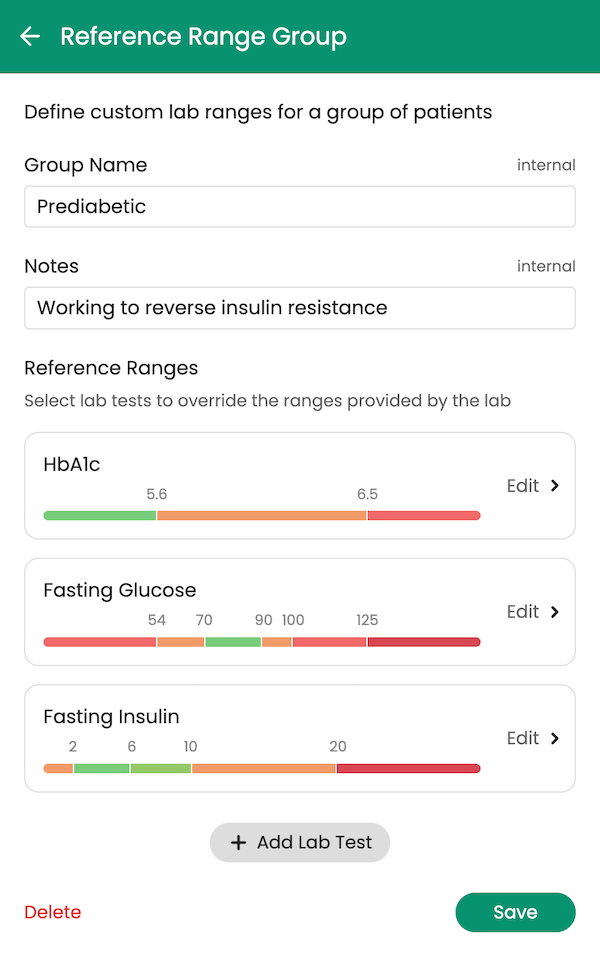
Task: Click the internal label next to Group Name
Action: tap(546, 165)
